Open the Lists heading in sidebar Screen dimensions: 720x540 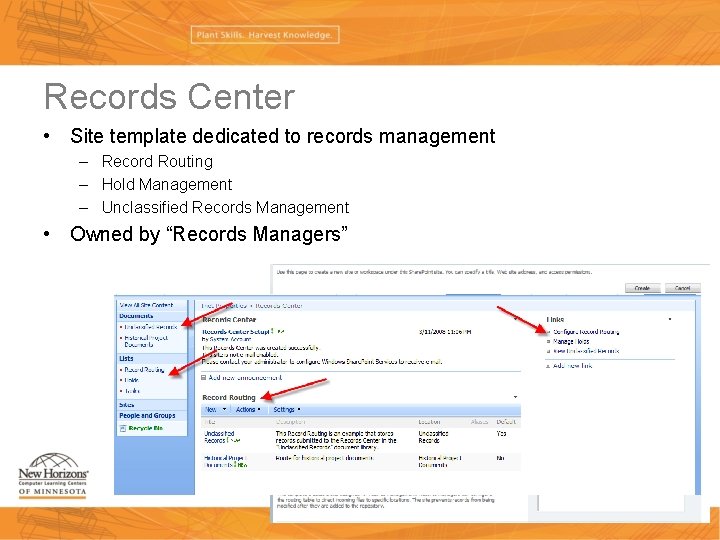(x=126, y=359)
